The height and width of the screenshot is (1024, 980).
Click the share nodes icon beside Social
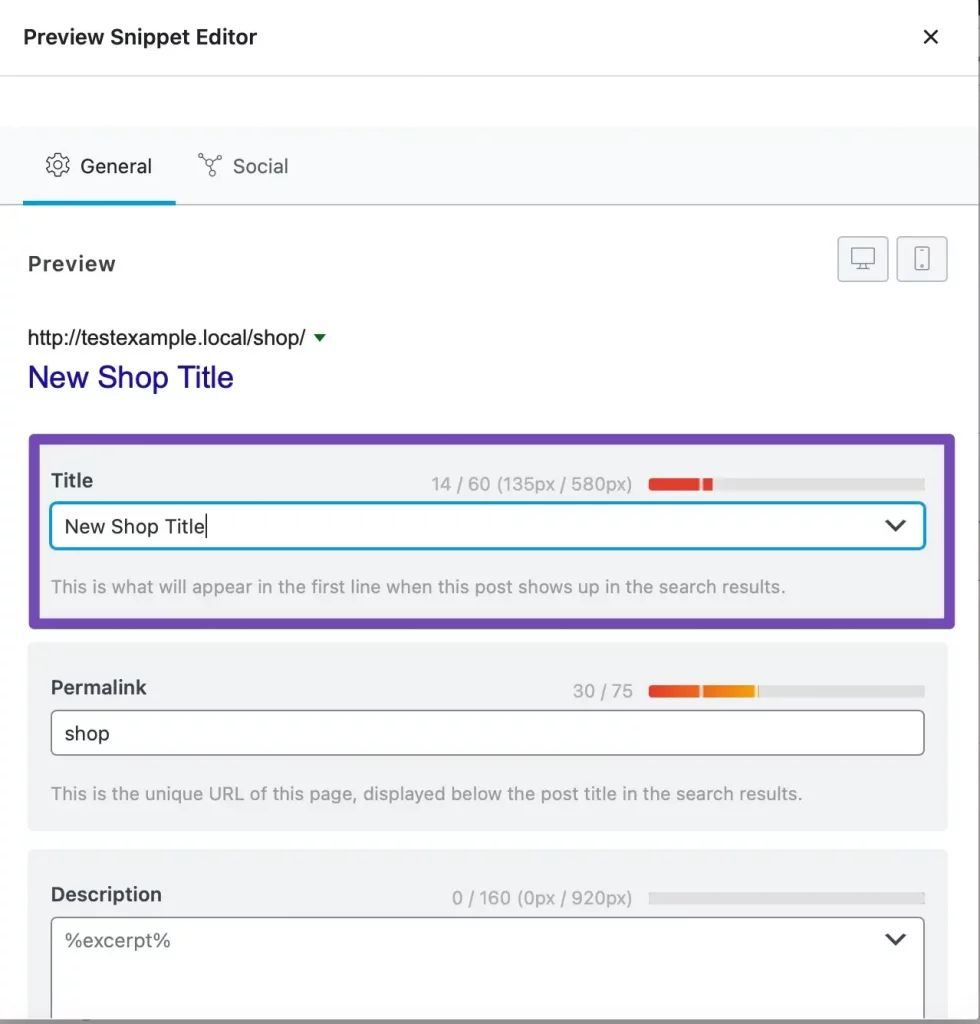tap(210, 166)
